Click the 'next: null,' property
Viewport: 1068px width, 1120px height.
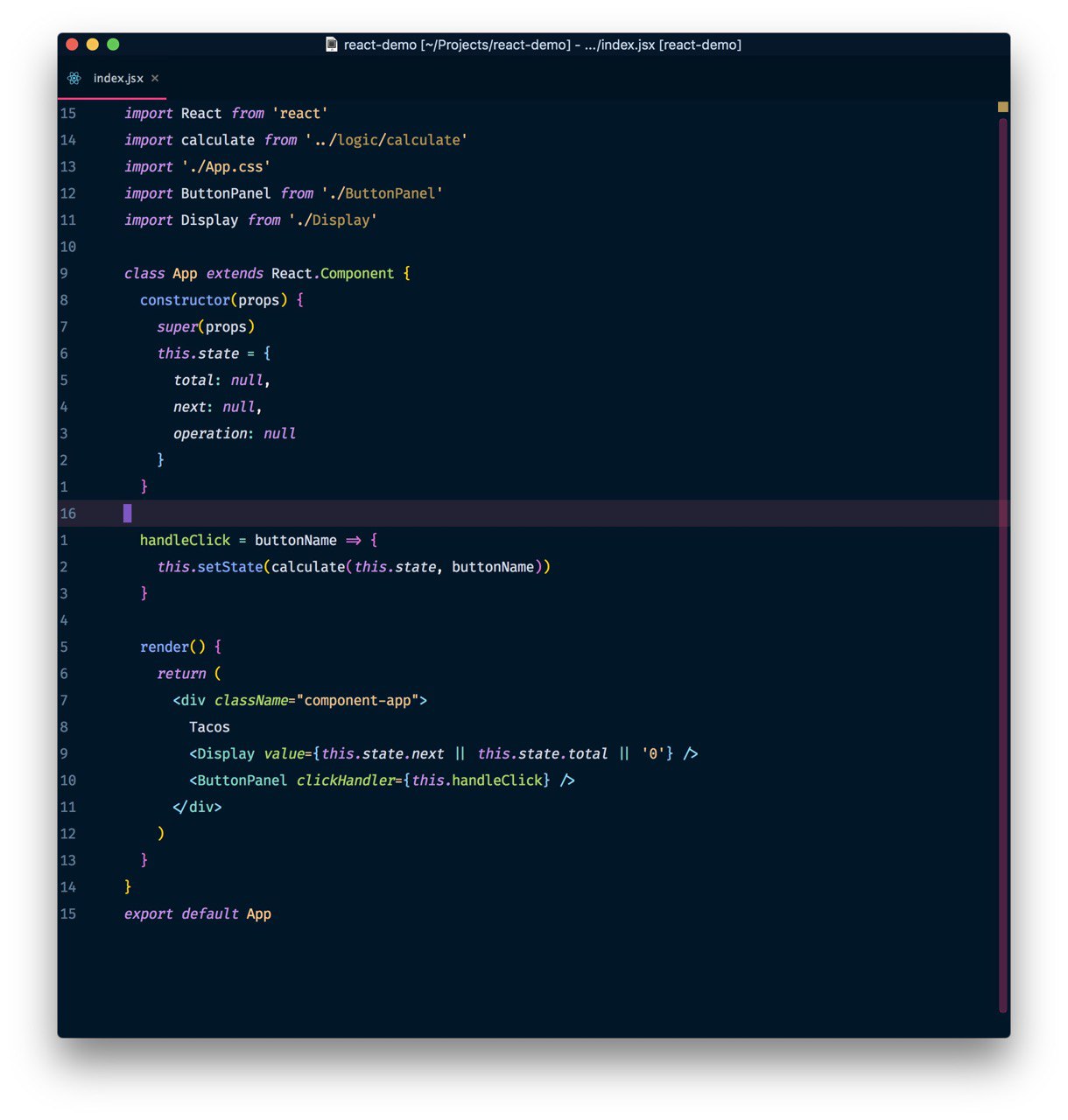click(217, 407)
